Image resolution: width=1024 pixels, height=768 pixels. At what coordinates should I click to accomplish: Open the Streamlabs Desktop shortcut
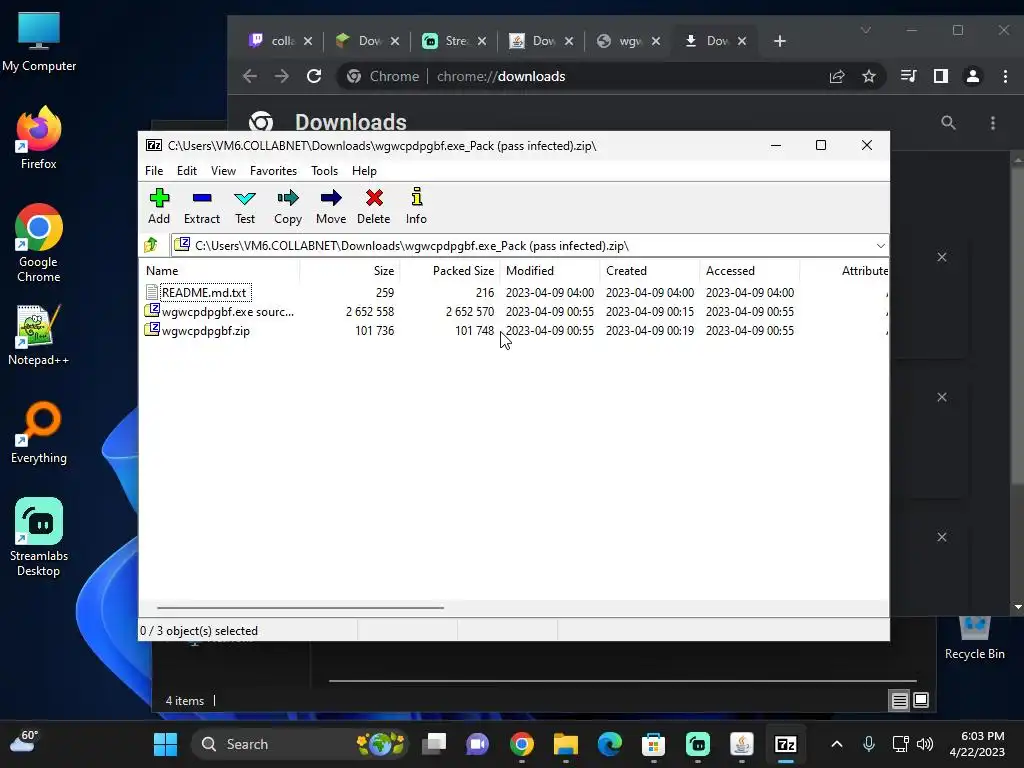point(39,537)
